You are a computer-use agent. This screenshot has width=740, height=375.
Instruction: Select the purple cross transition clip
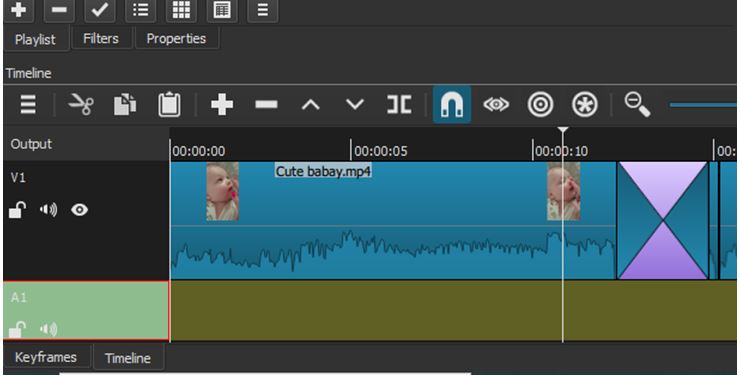(663, 220)
